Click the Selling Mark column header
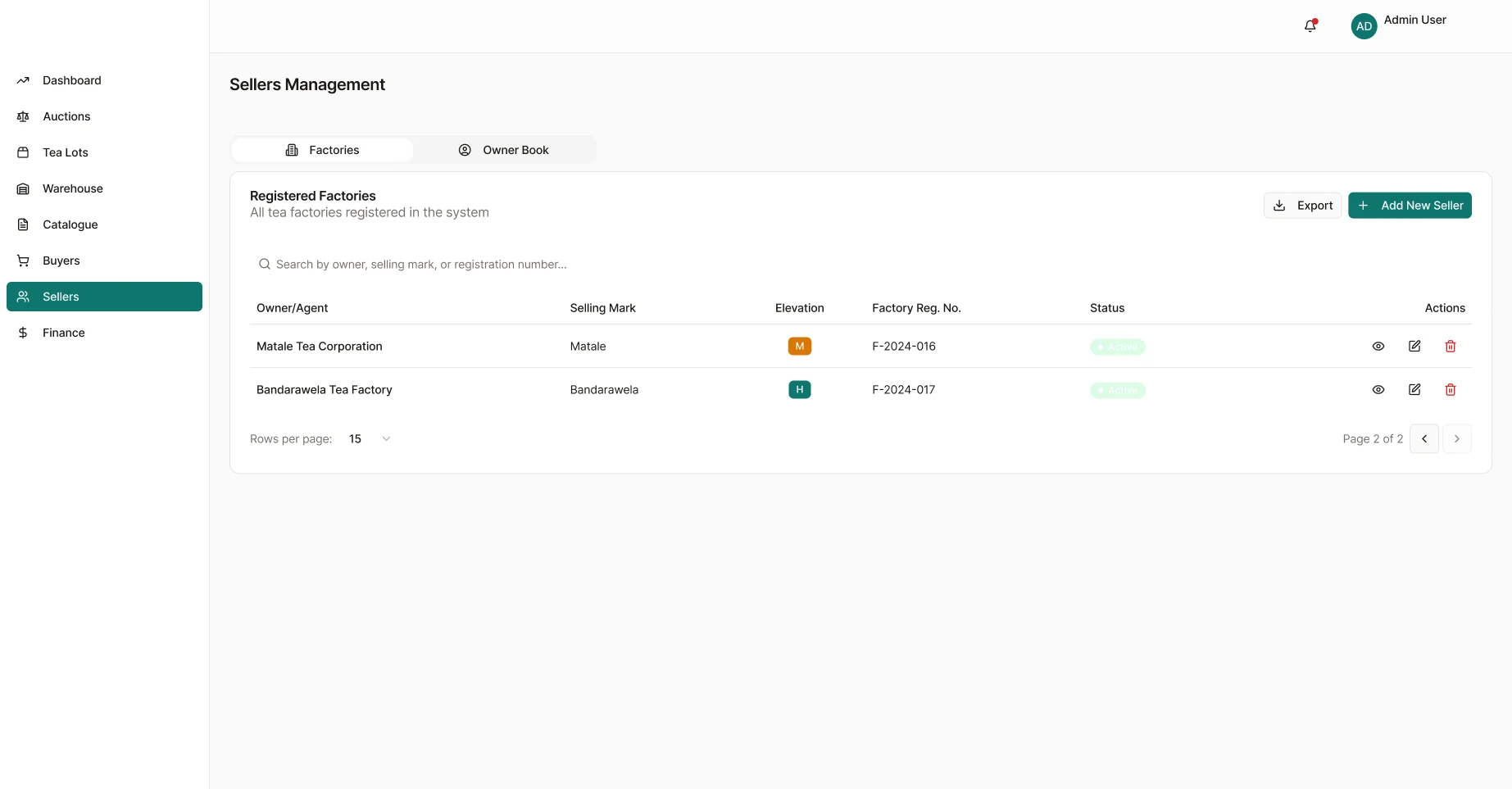1512x789 pixels. [602, 308]
